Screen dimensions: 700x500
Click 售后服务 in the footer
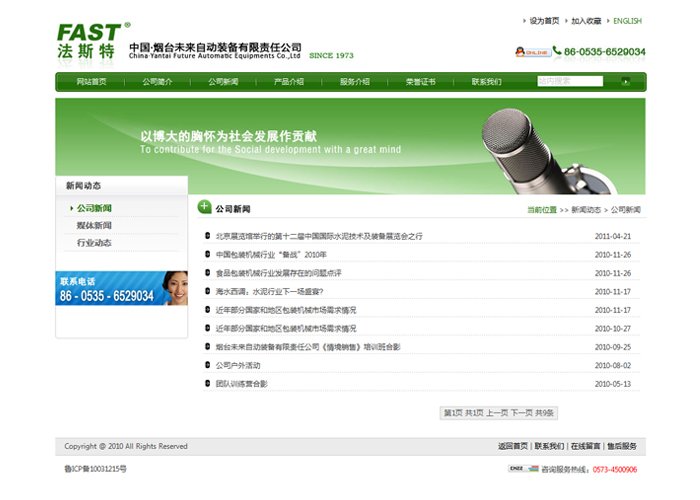tap(622, 446)
